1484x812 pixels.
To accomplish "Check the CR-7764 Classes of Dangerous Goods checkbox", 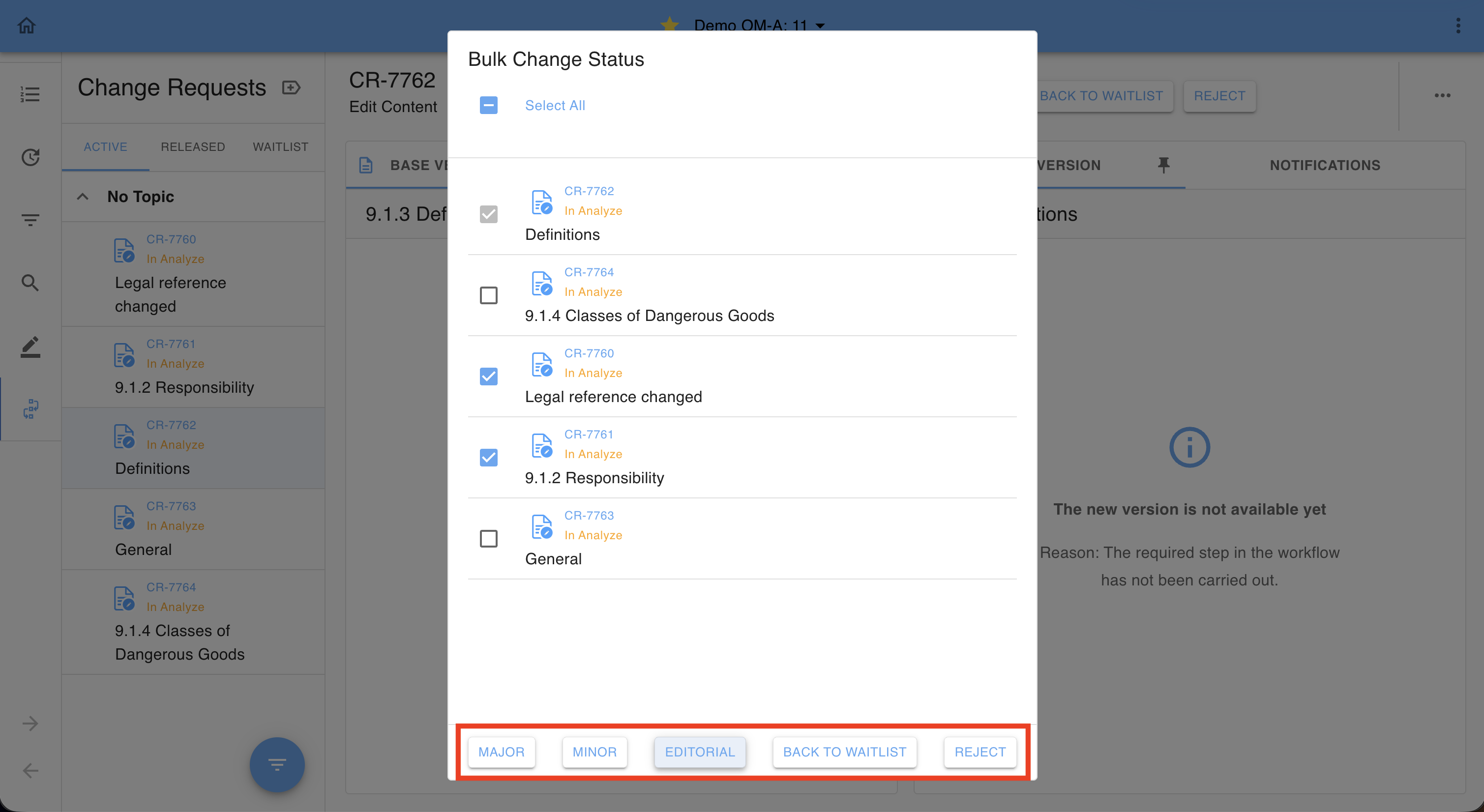I will point(489,295).
